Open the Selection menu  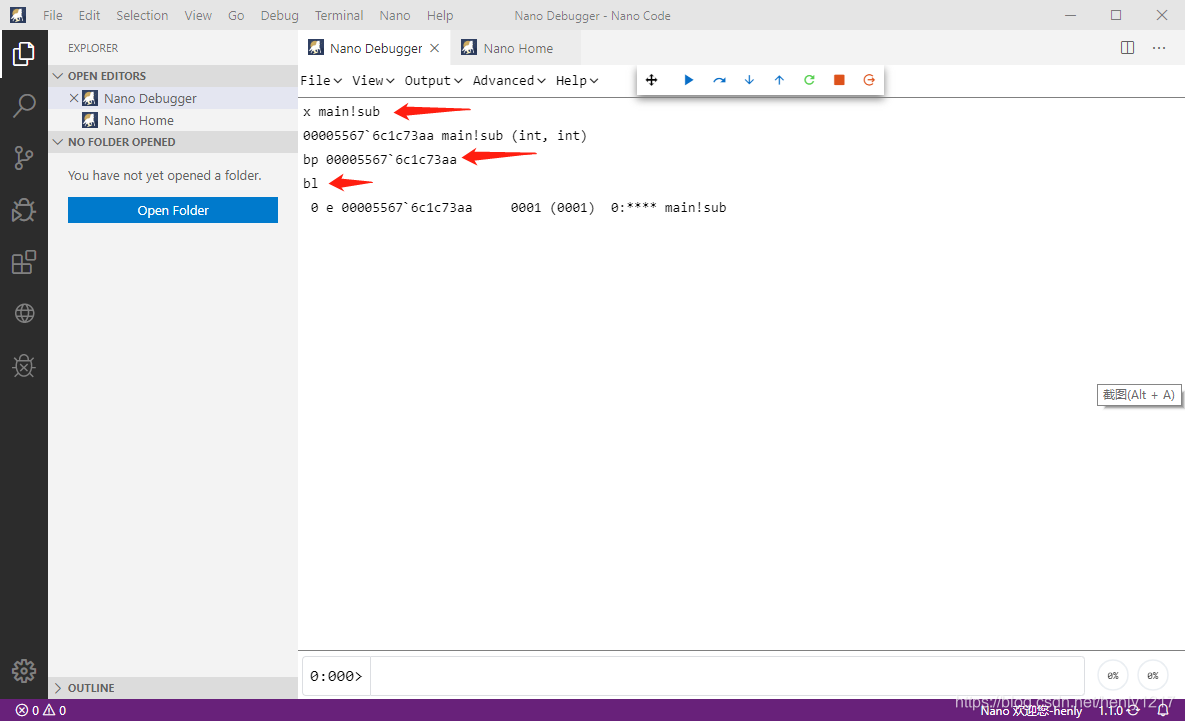[142, 15]
